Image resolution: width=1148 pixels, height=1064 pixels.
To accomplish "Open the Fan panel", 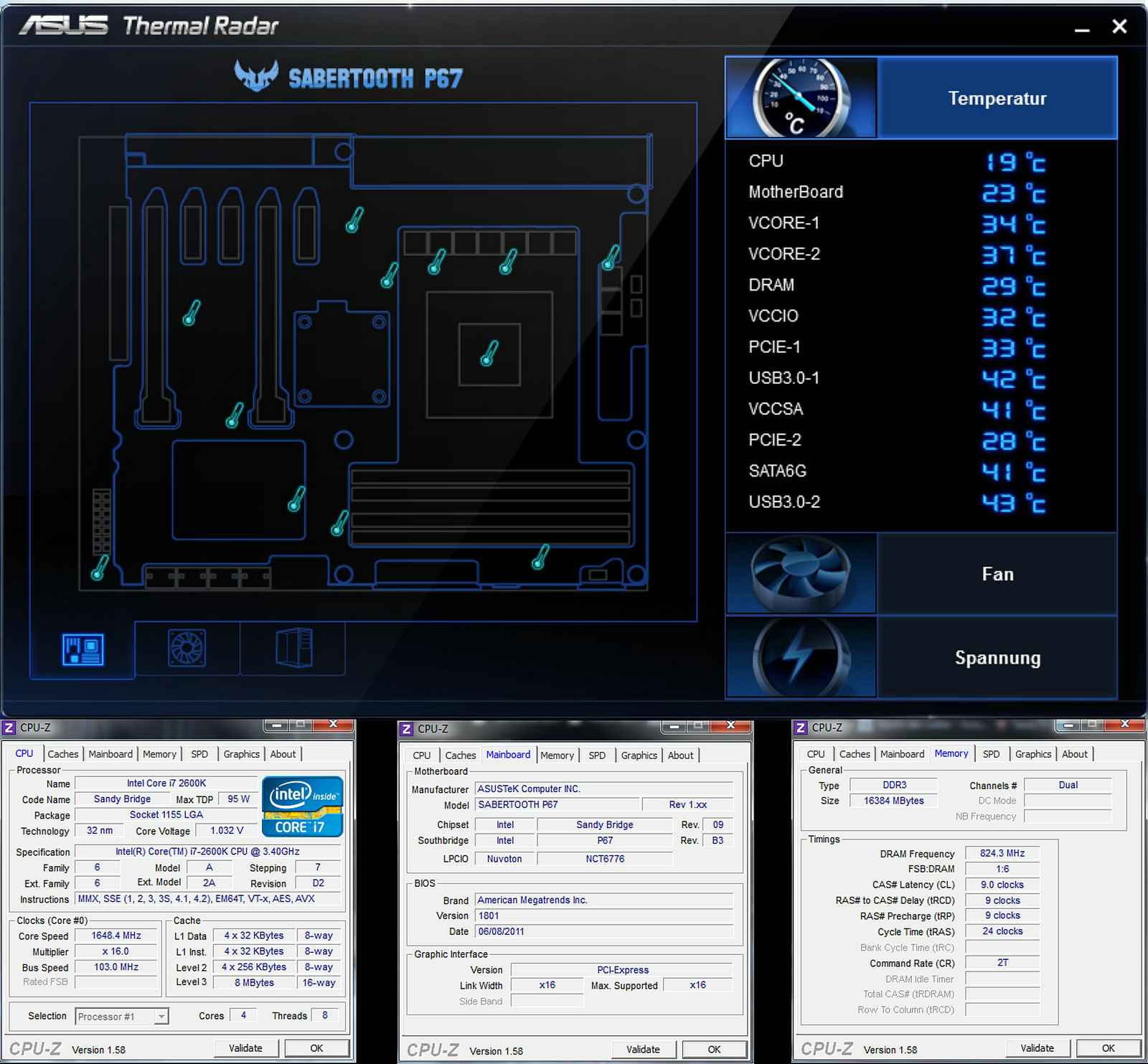I will [x=997, y=574].
